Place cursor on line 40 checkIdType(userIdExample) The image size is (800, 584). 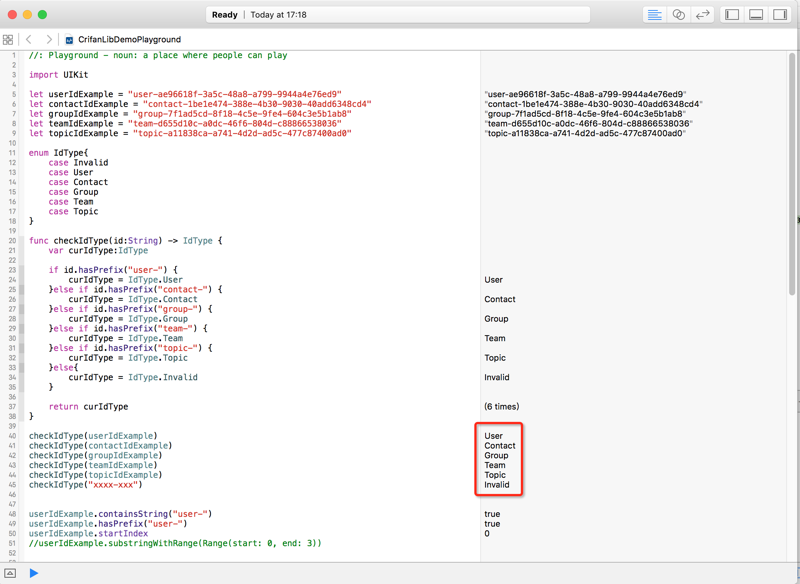coord(92,436)
